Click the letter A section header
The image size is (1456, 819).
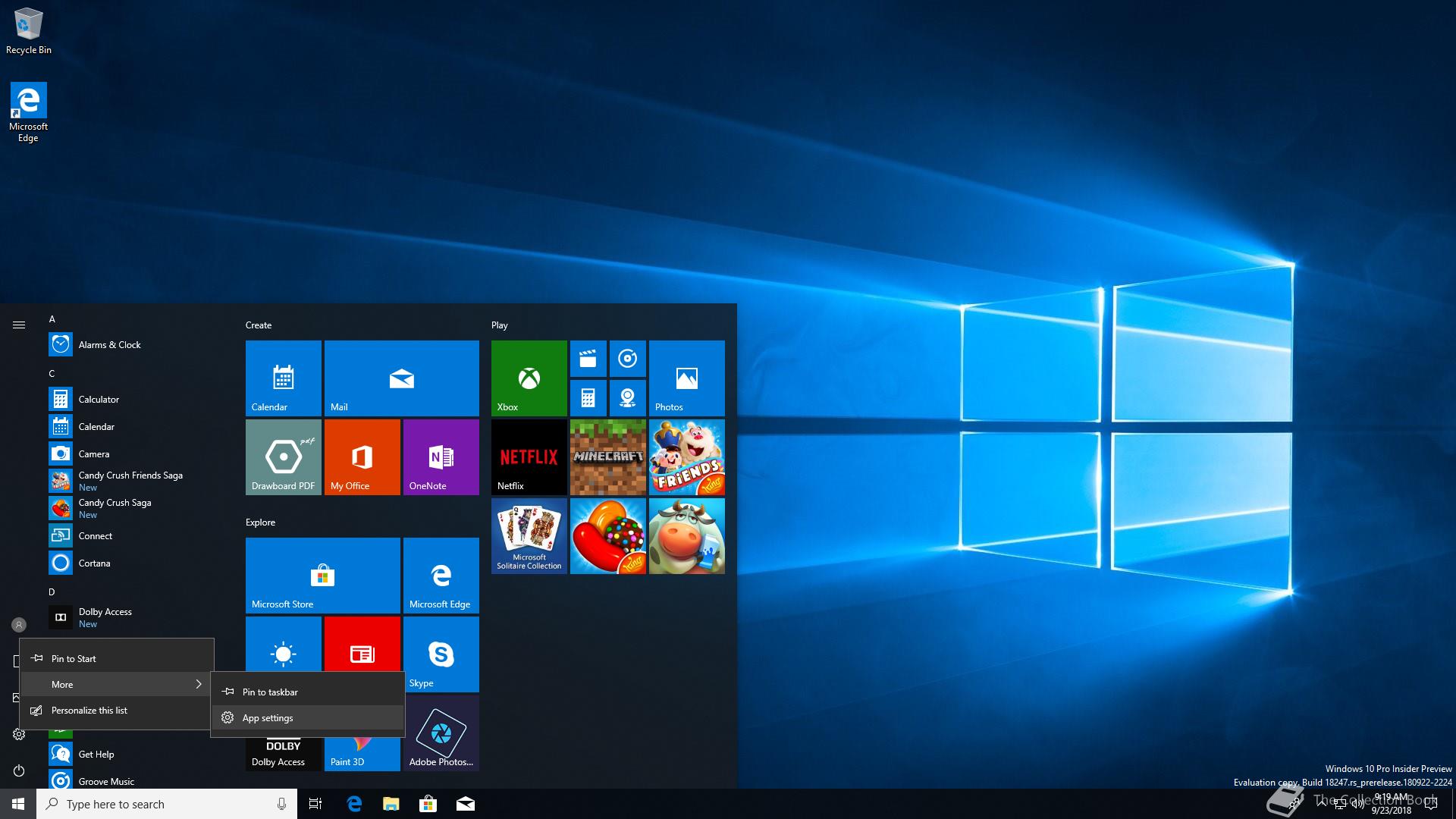click(52, 319)
